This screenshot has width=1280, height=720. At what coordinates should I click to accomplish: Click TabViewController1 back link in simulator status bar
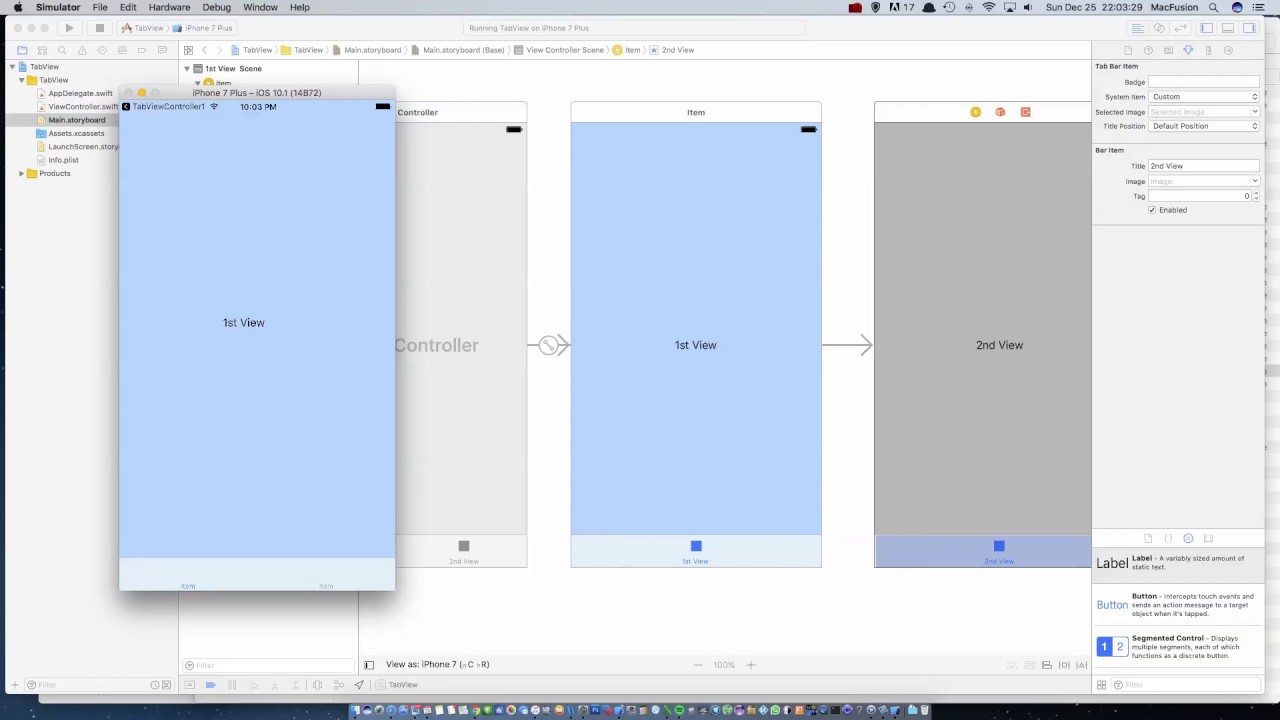click(163, 107)
